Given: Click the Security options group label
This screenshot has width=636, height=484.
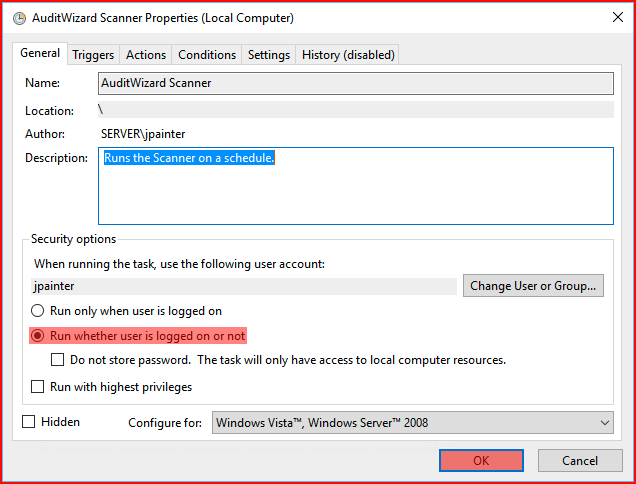Looking at the screenshot, I should pyautogui.click(x=73, y=239).
